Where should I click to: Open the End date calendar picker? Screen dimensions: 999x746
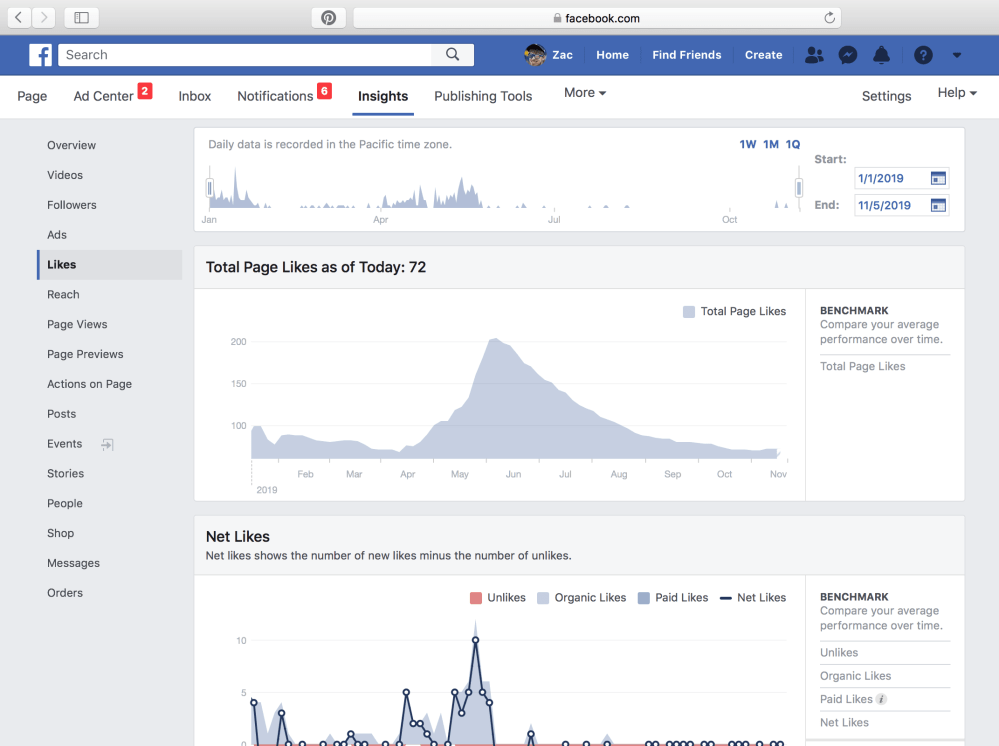click(938, 205)
